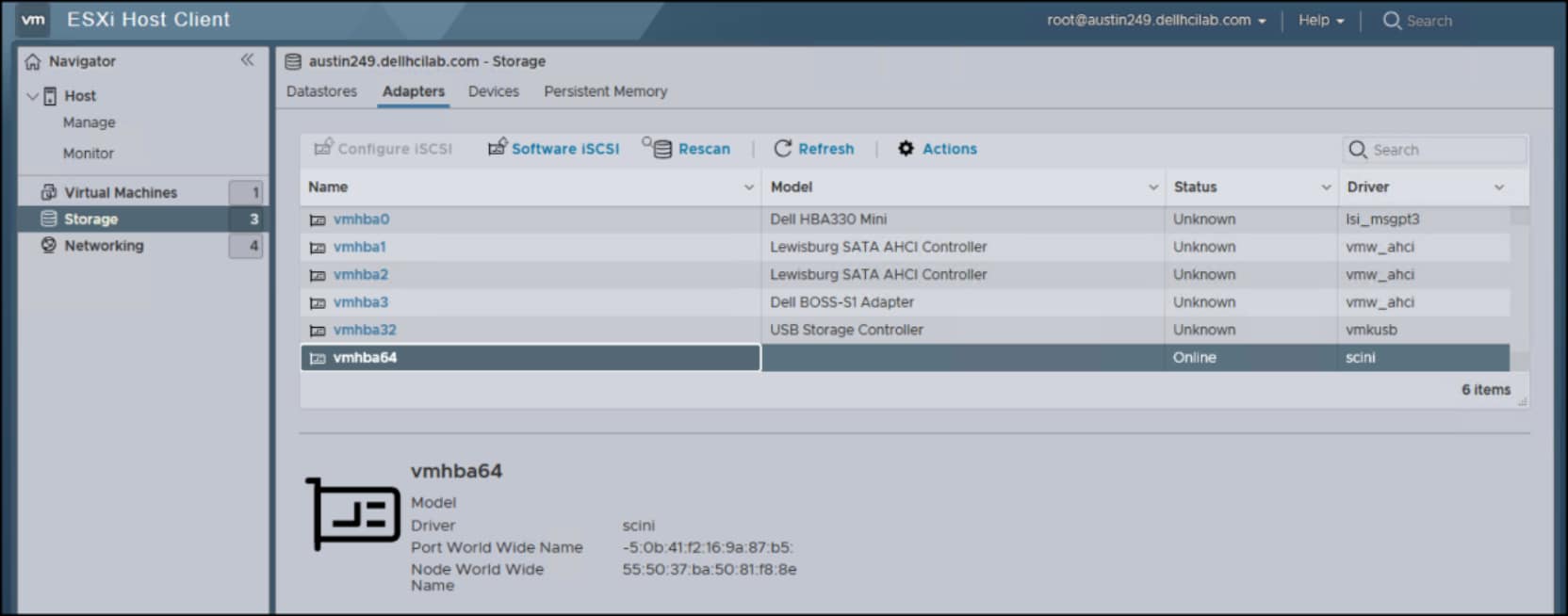
Task: Click the adapter icon for vmhba32
Action: click(318, 331)
